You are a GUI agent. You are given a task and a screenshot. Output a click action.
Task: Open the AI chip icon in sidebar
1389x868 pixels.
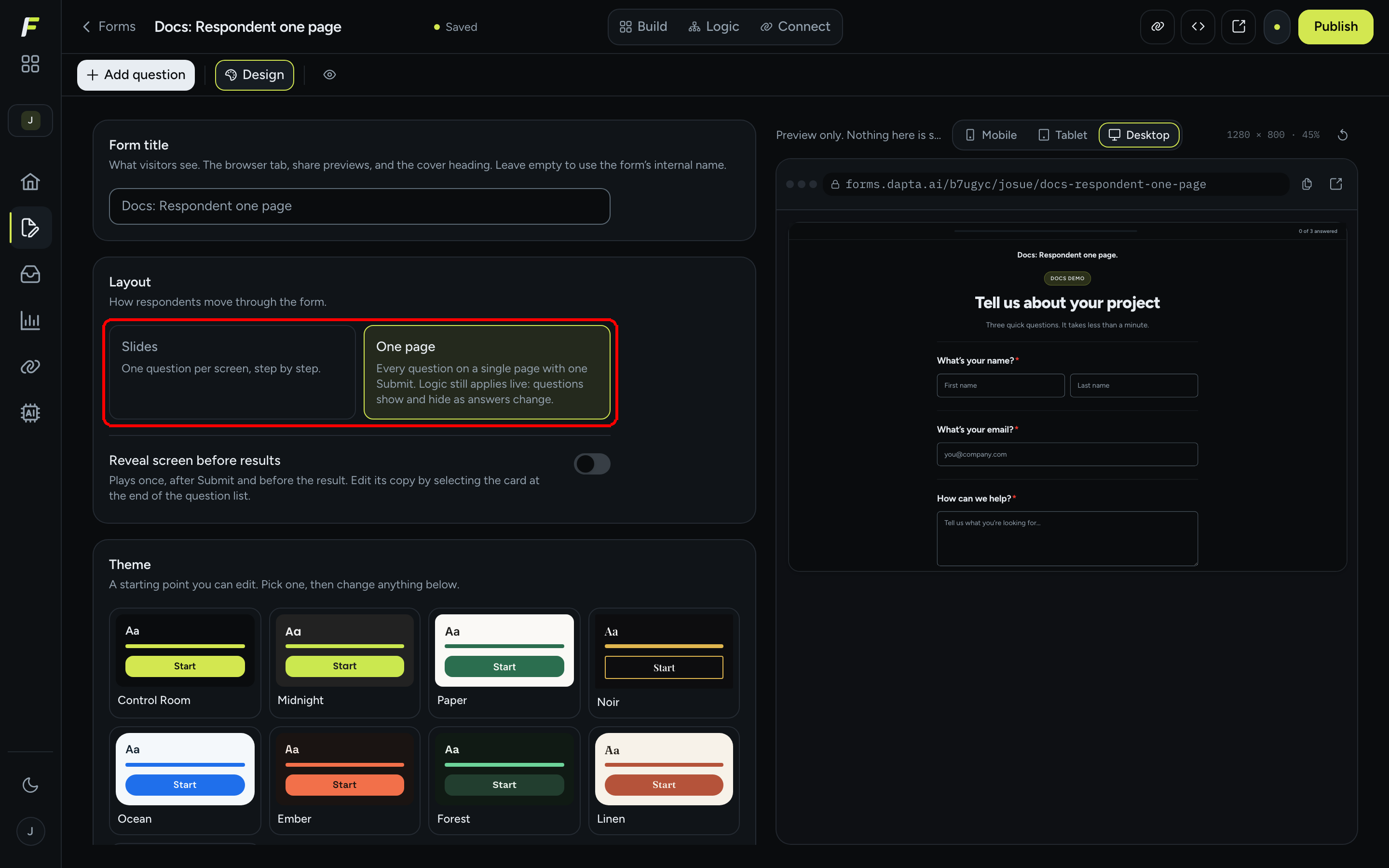coord(30,413)
